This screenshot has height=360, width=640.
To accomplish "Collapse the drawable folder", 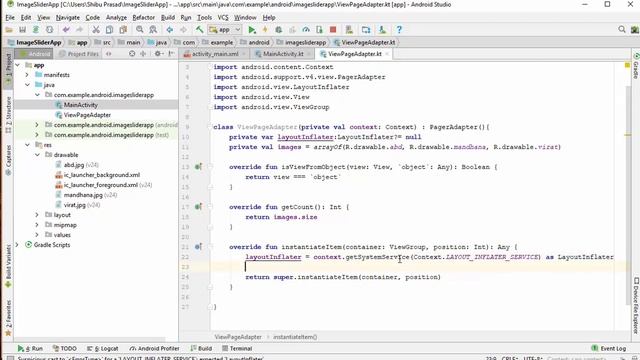I will point(37,155).
